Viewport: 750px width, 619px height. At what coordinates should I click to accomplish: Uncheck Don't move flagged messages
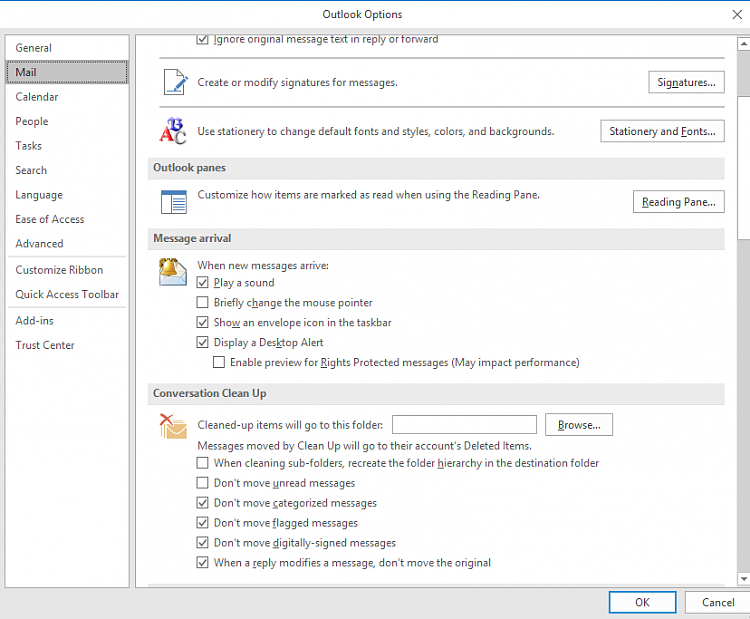point(202,523)
